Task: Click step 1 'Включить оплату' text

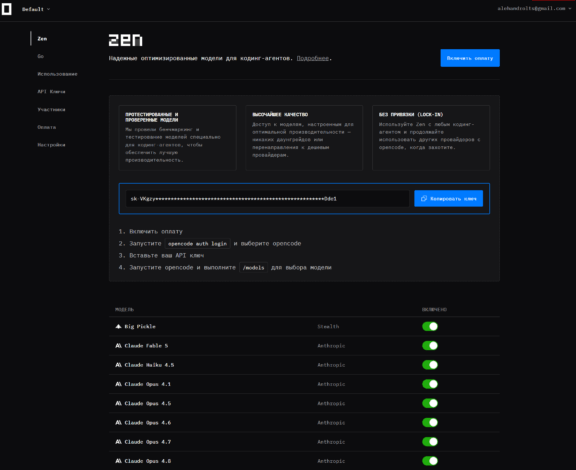Action: click(156, 232)
